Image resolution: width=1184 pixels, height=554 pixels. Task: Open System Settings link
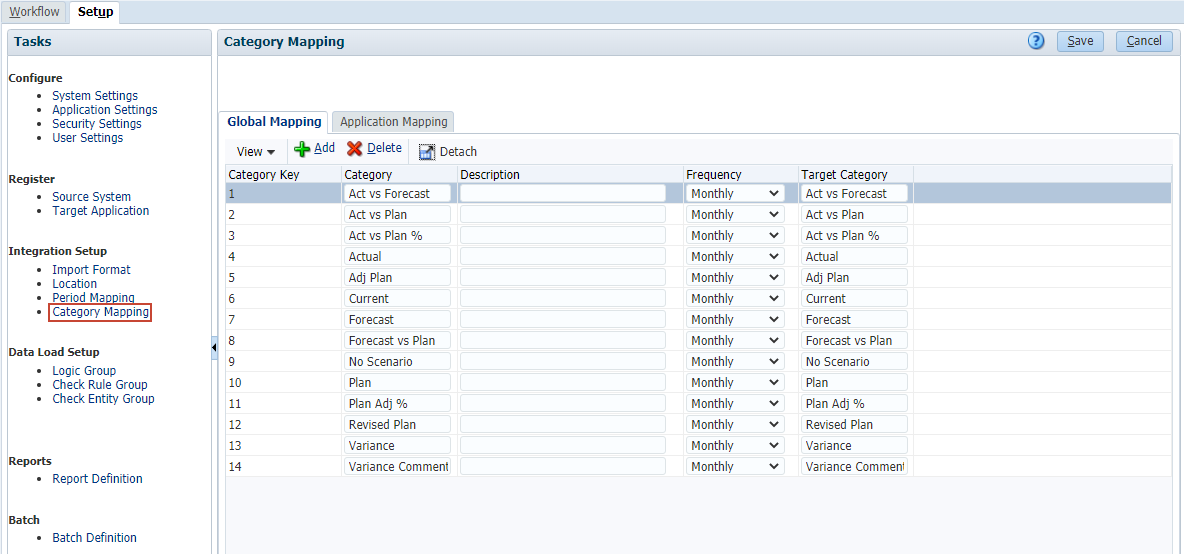[x=95, y=96]
